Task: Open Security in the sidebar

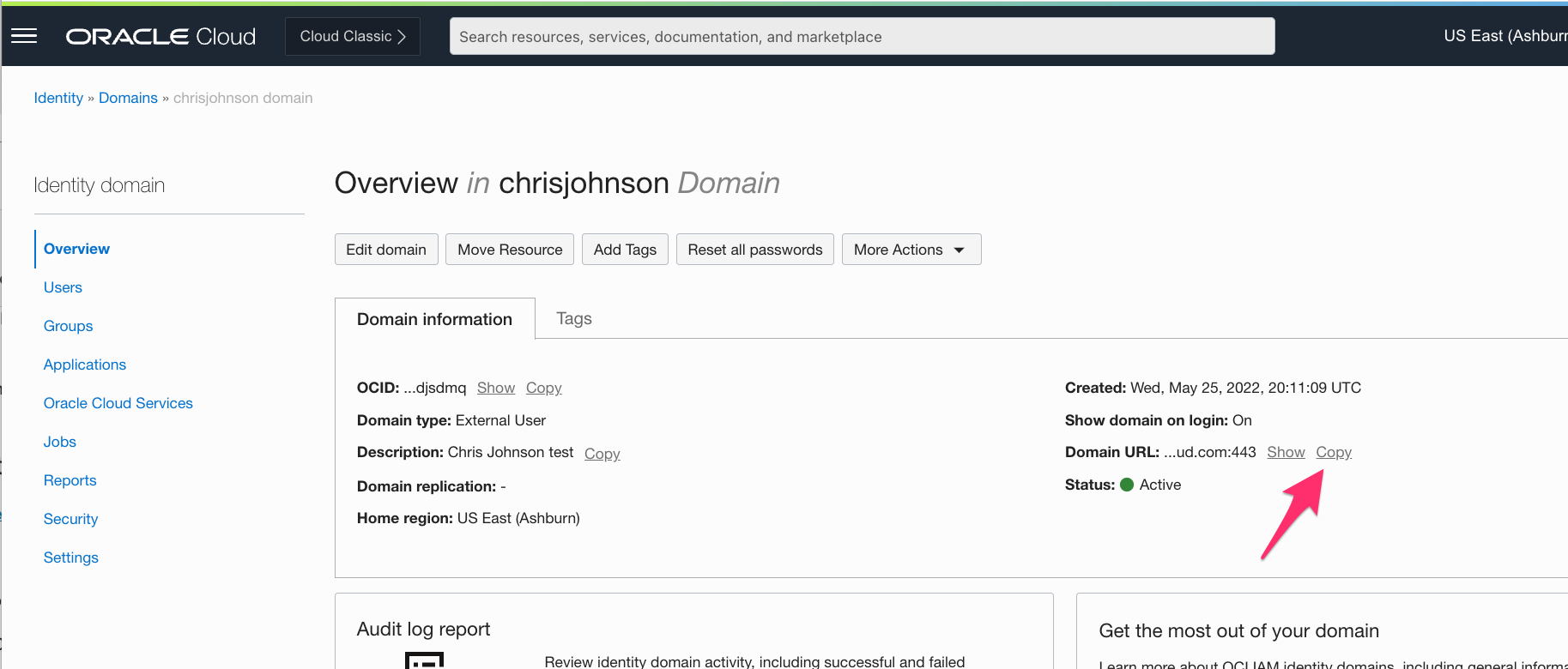Action: [70, 519]
